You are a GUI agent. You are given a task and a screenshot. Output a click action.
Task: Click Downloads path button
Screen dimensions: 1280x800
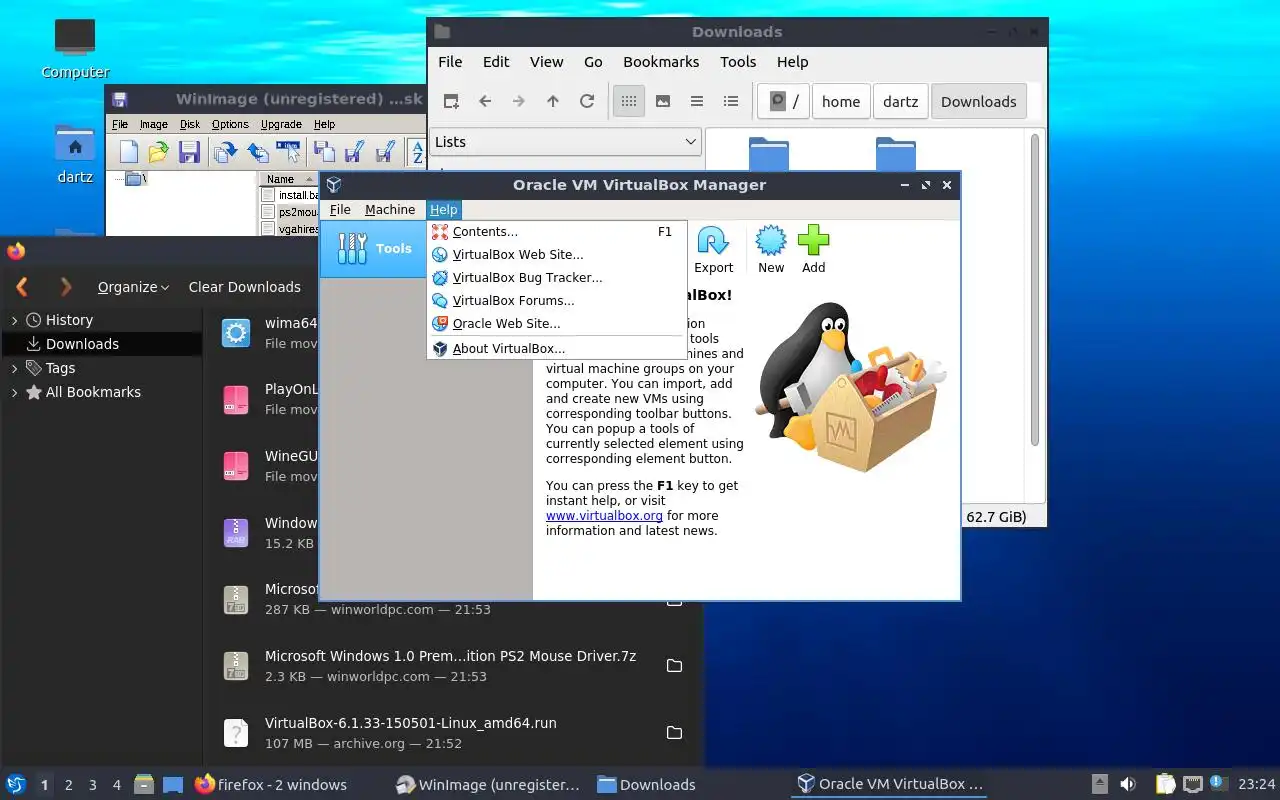pos(978,101)
